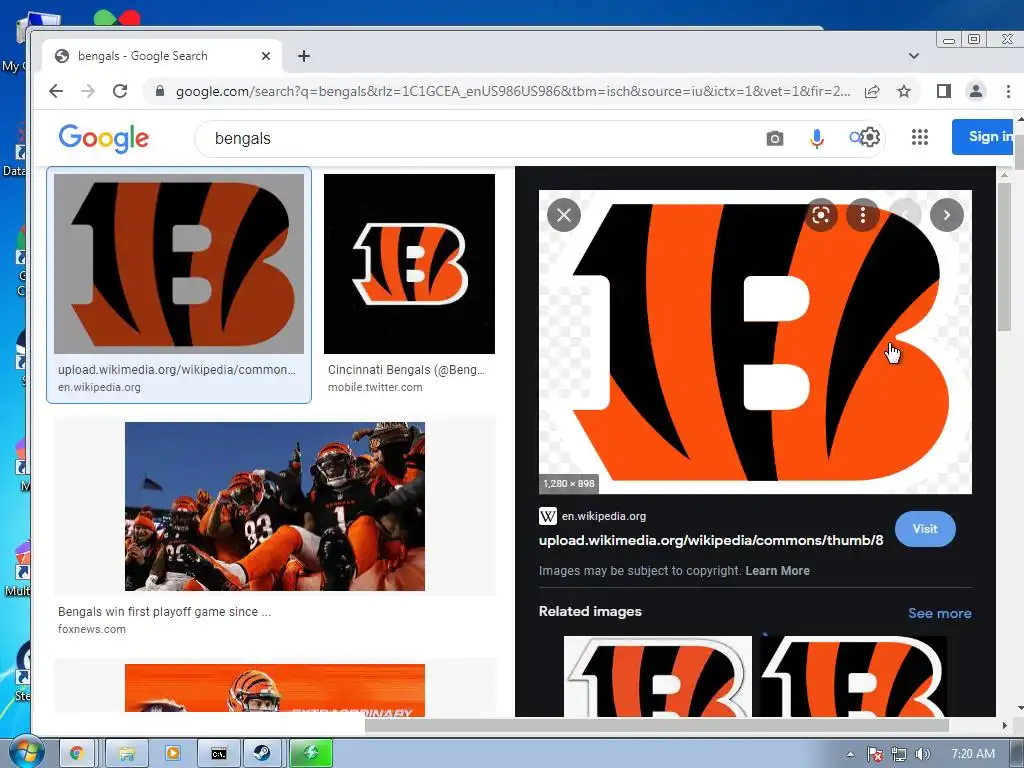Share this page using address bar icon
This screenshot has width=1024, height=768.
pos(872,91)
